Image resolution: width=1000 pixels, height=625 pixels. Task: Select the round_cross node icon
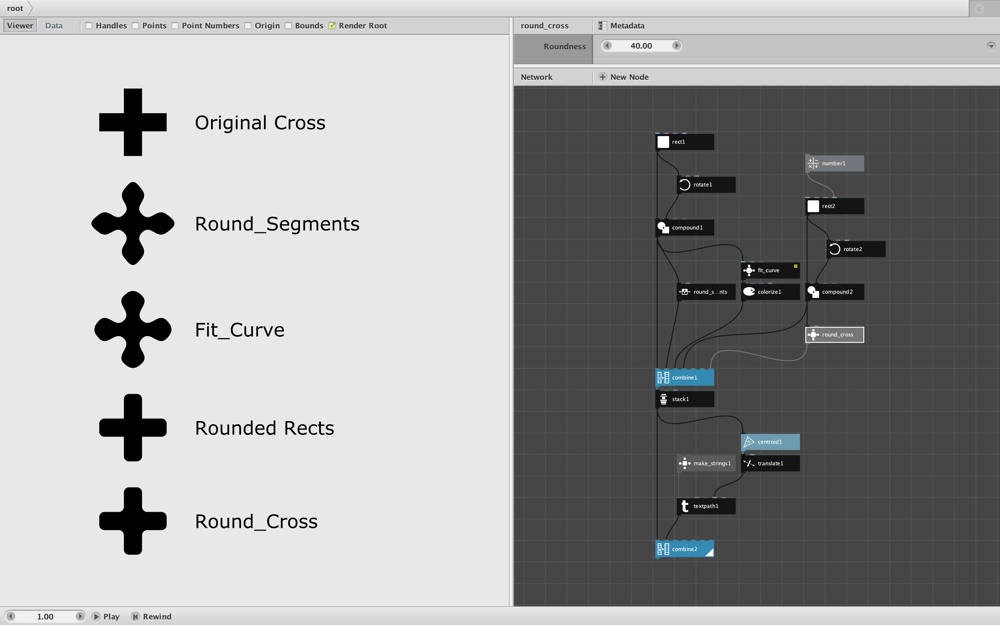(813, 335)
